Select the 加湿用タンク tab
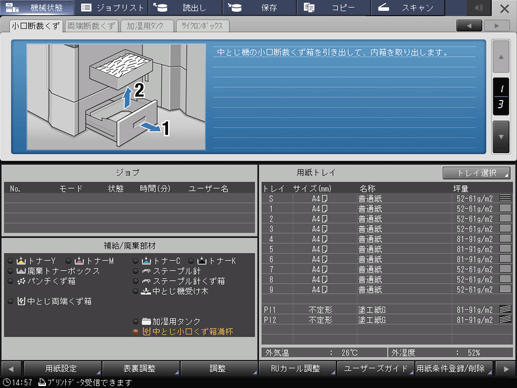This screenshot has width=517, height=388. 146,26
